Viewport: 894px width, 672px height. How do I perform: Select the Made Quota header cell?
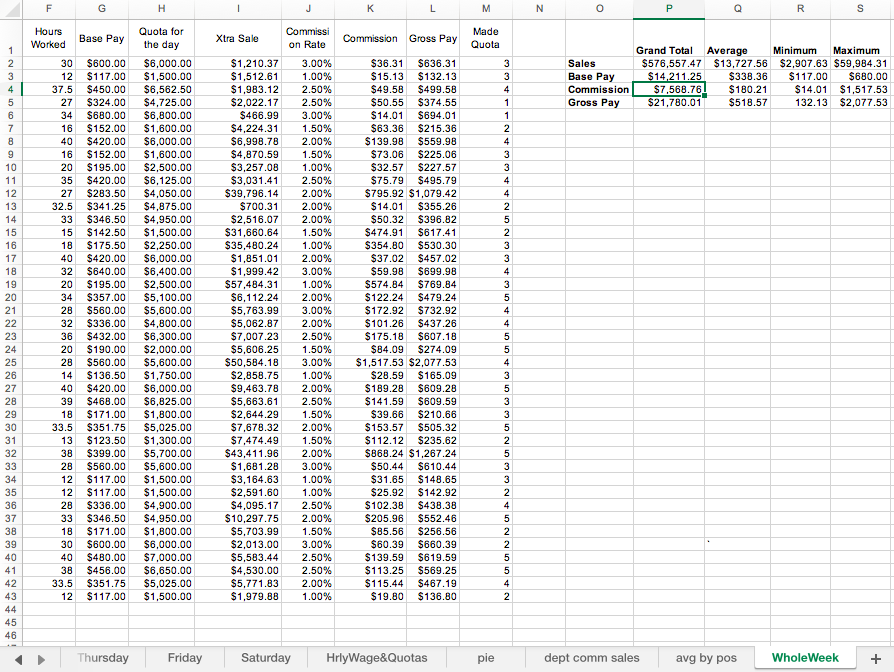pos(486,37)
